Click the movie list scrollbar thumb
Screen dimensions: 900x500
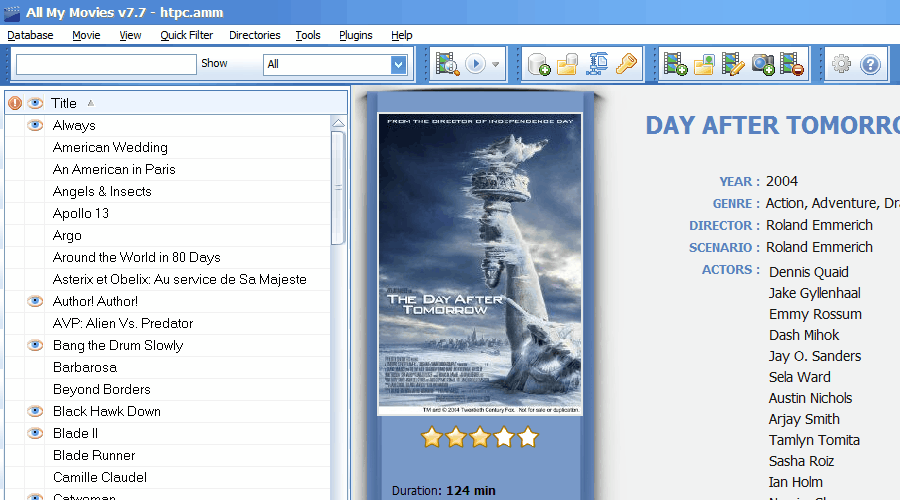click(339, 188)
